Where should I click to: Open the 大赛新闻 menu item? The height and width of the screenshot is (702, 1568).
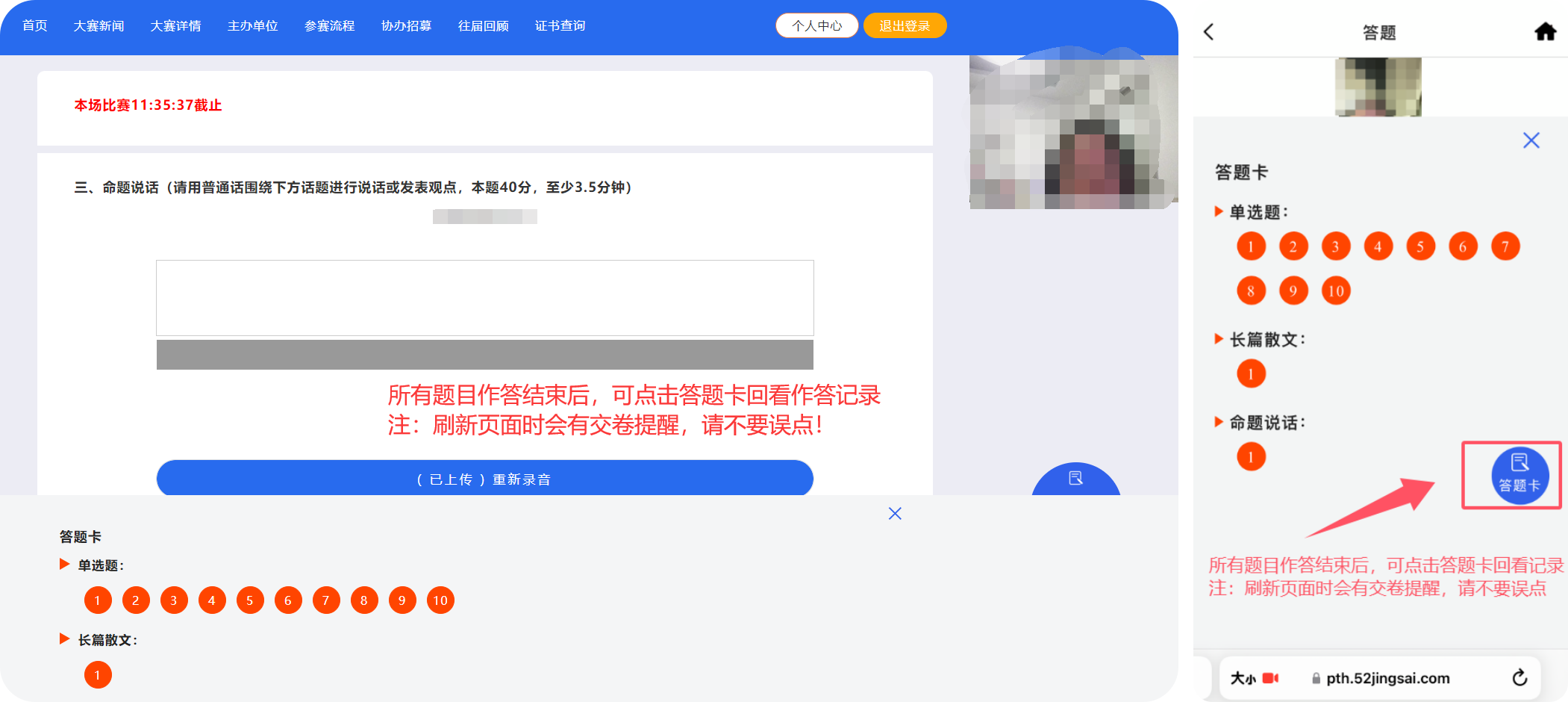tap(99, 26)
